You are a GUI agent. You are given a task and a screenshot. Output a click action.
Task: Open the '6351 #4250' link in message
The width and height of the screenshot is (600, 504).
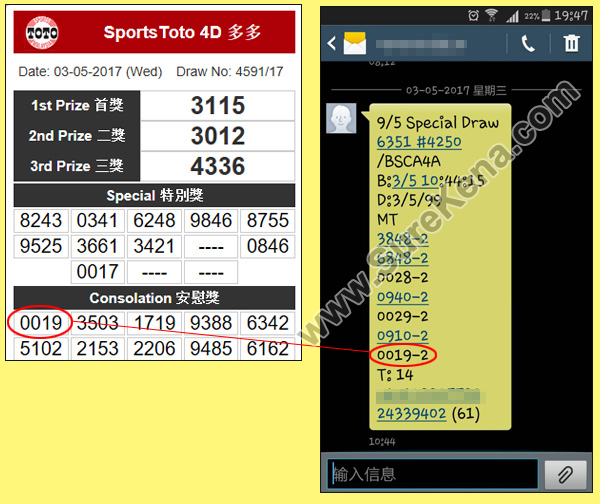[x=419, y=142]
